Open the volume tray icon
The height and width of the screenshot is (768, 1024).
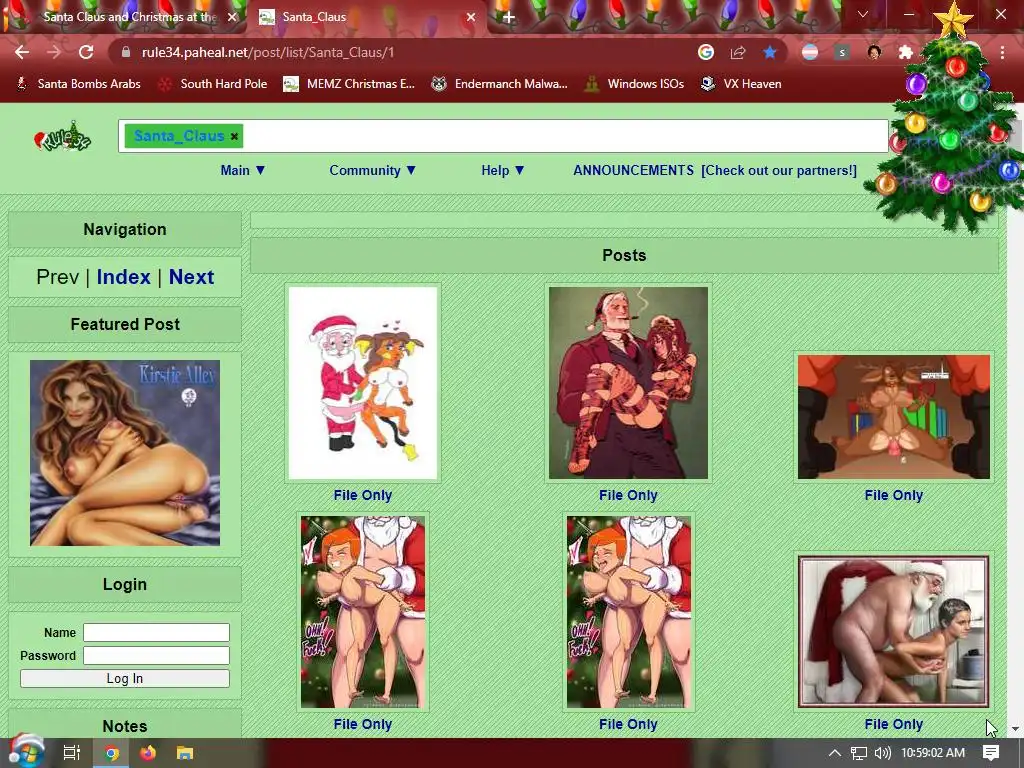(x=882, y=753)
